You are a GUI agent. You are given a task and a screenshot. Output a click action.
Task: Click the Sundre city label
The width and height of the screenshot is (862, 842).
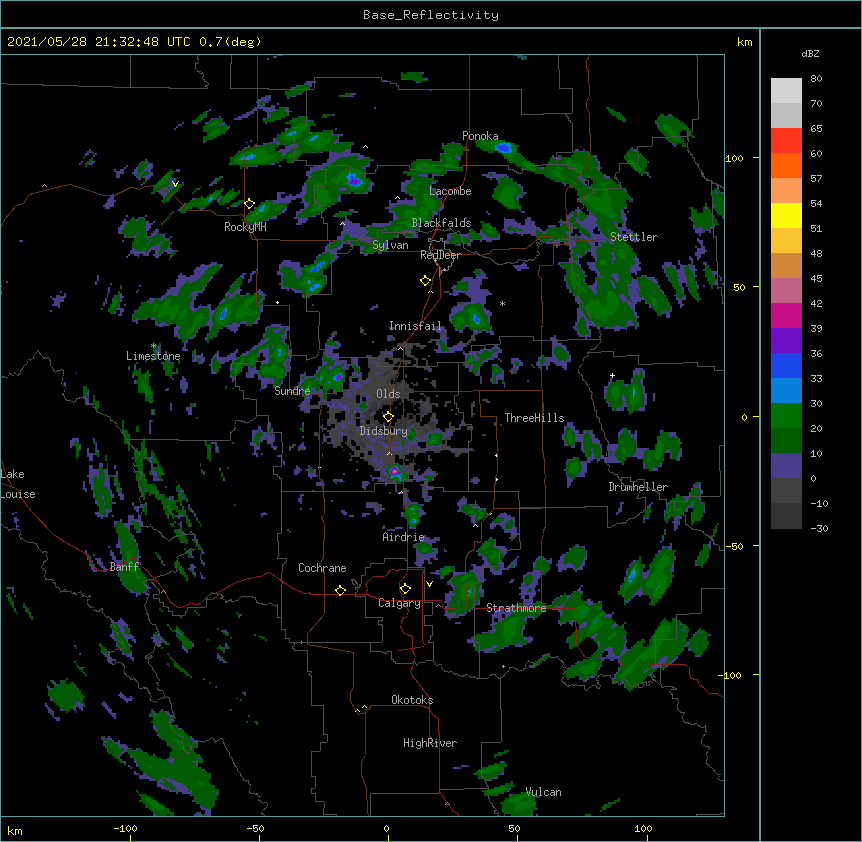pos(292,391)
